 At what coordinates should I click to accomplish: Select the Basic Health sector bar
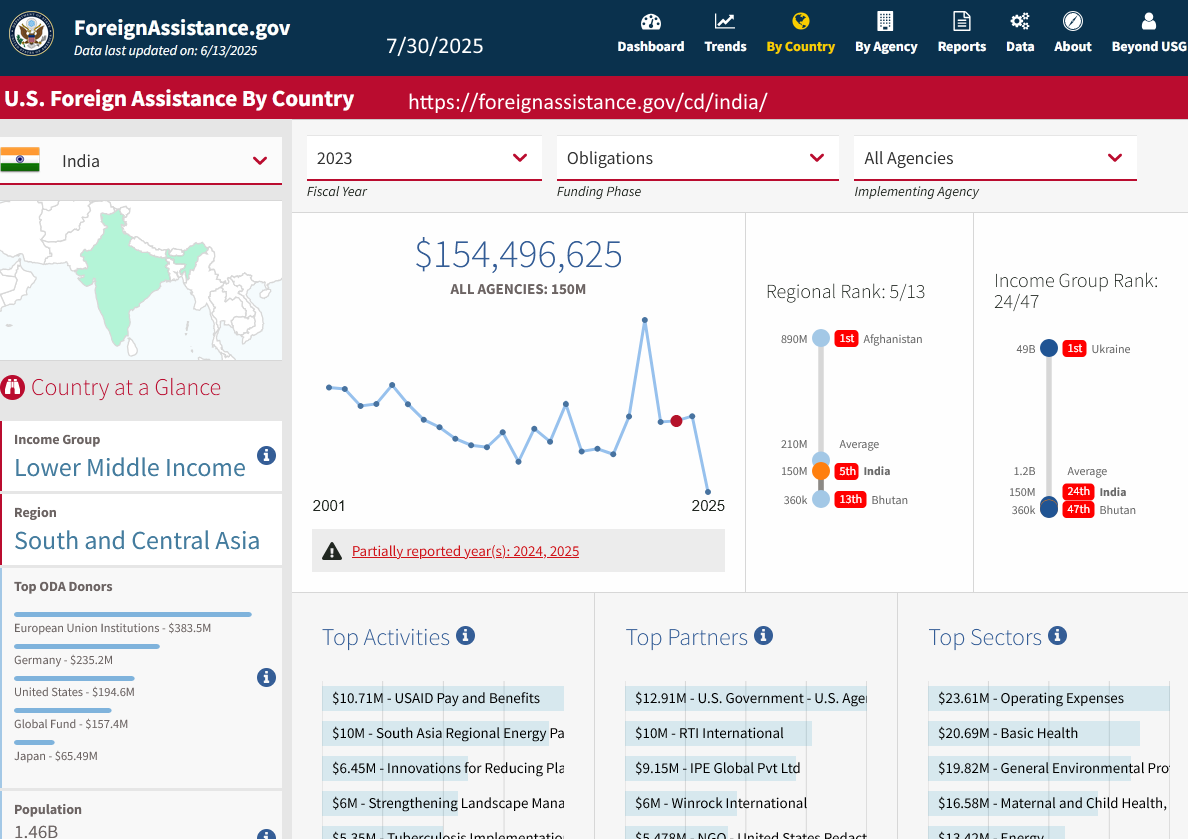click(x=1033, y=733)
